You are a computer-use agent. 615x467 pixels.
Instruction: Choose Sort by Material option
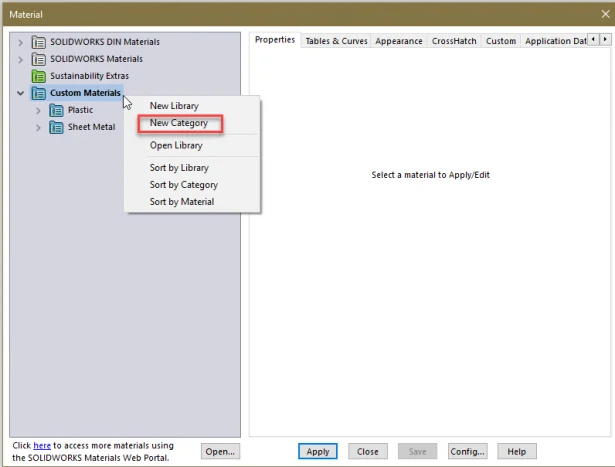click(x=182, y=201)
